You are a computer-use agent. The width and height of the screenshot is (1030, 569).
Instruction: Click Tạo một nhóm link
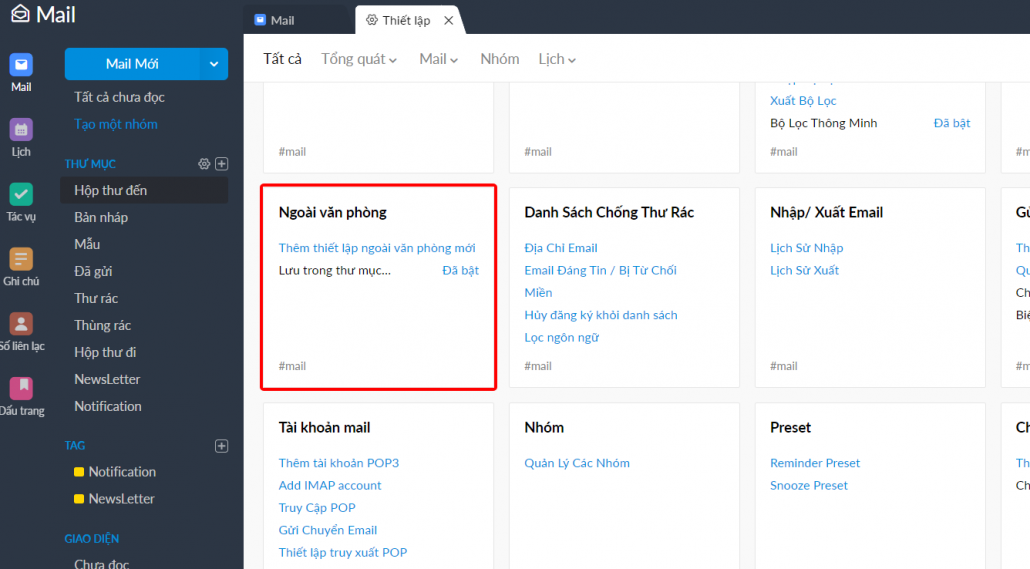click(x=116, y=124)
